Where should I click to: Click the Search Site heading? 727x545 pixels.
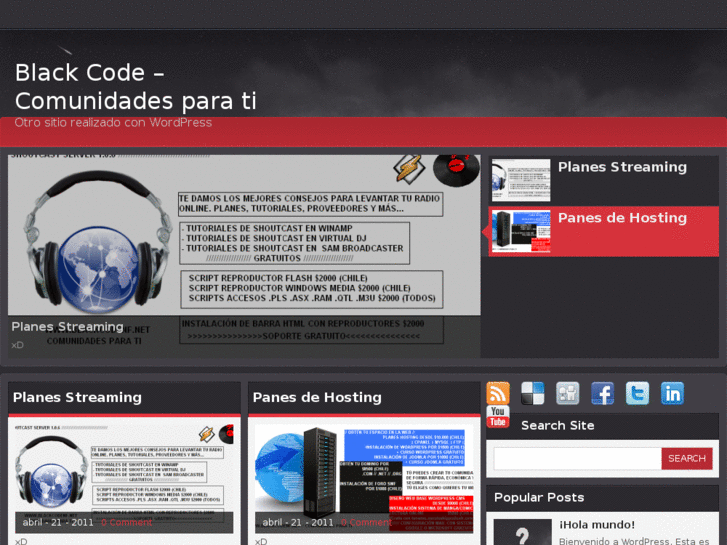pyautogui.click(x=557, y=425)
